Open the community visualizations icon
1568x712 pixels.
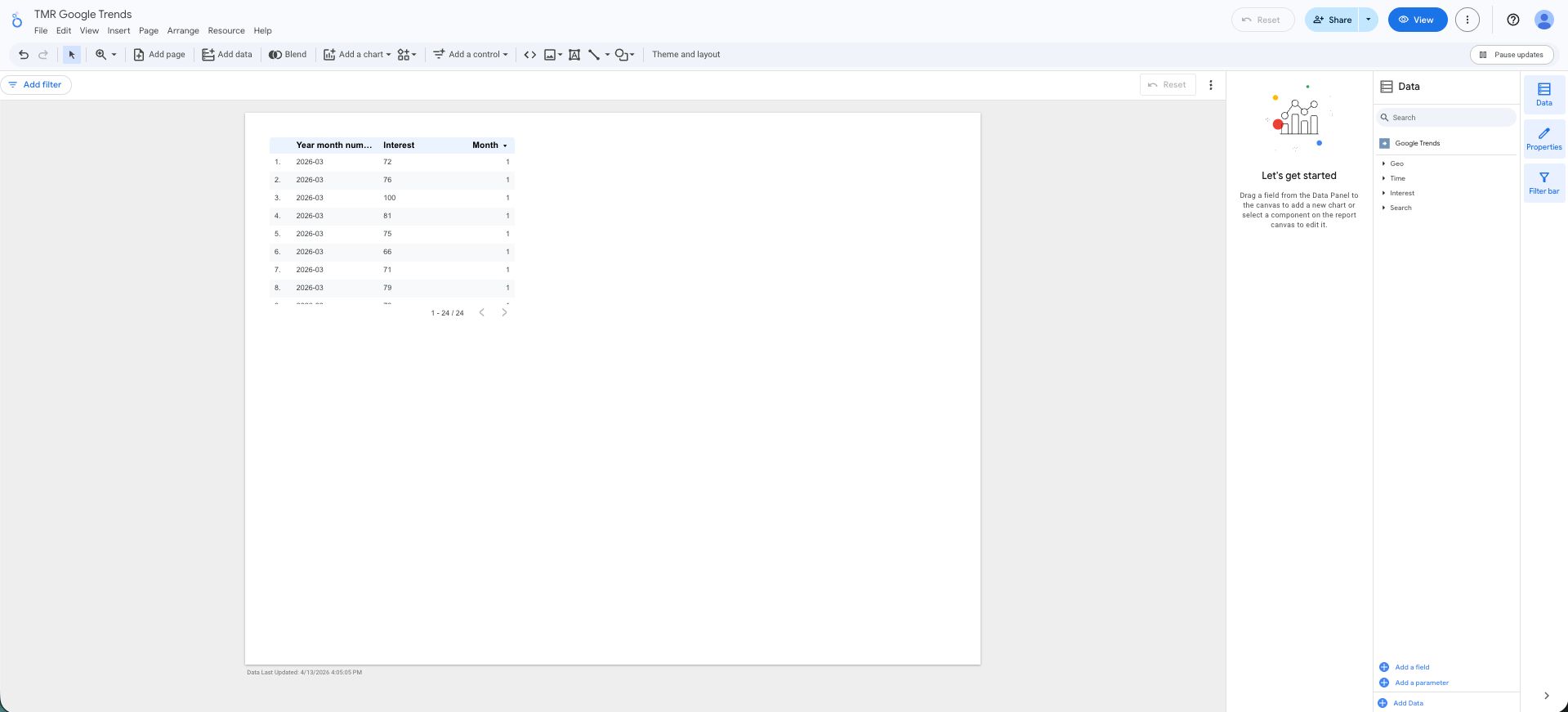406,55
